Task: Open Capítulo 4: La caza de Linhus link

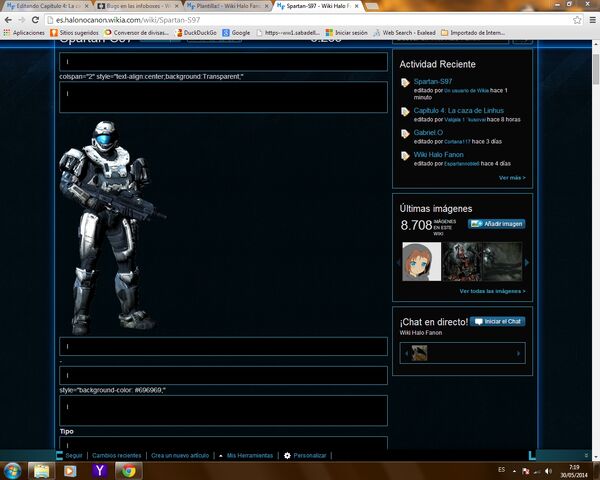Action: (458, 111)
